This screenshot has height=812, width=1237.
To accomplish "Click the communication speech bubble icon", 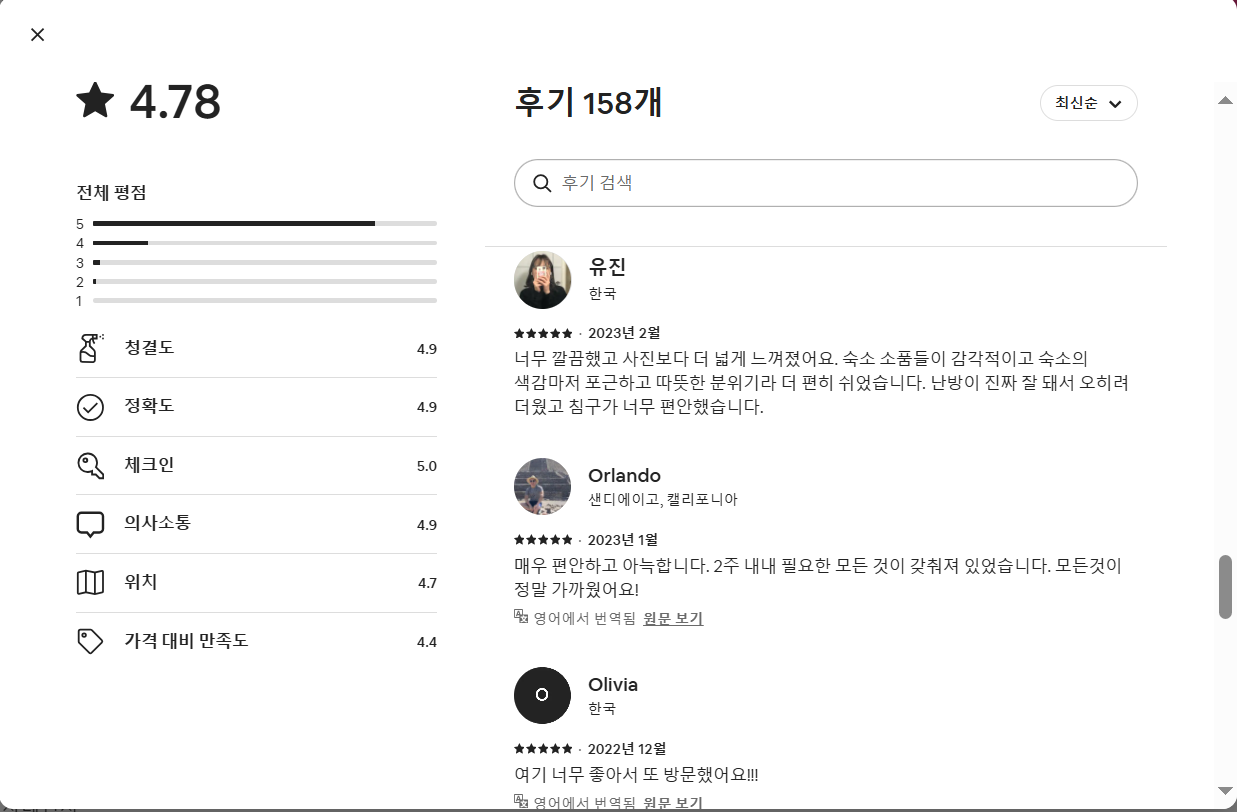I will point(90,524).
